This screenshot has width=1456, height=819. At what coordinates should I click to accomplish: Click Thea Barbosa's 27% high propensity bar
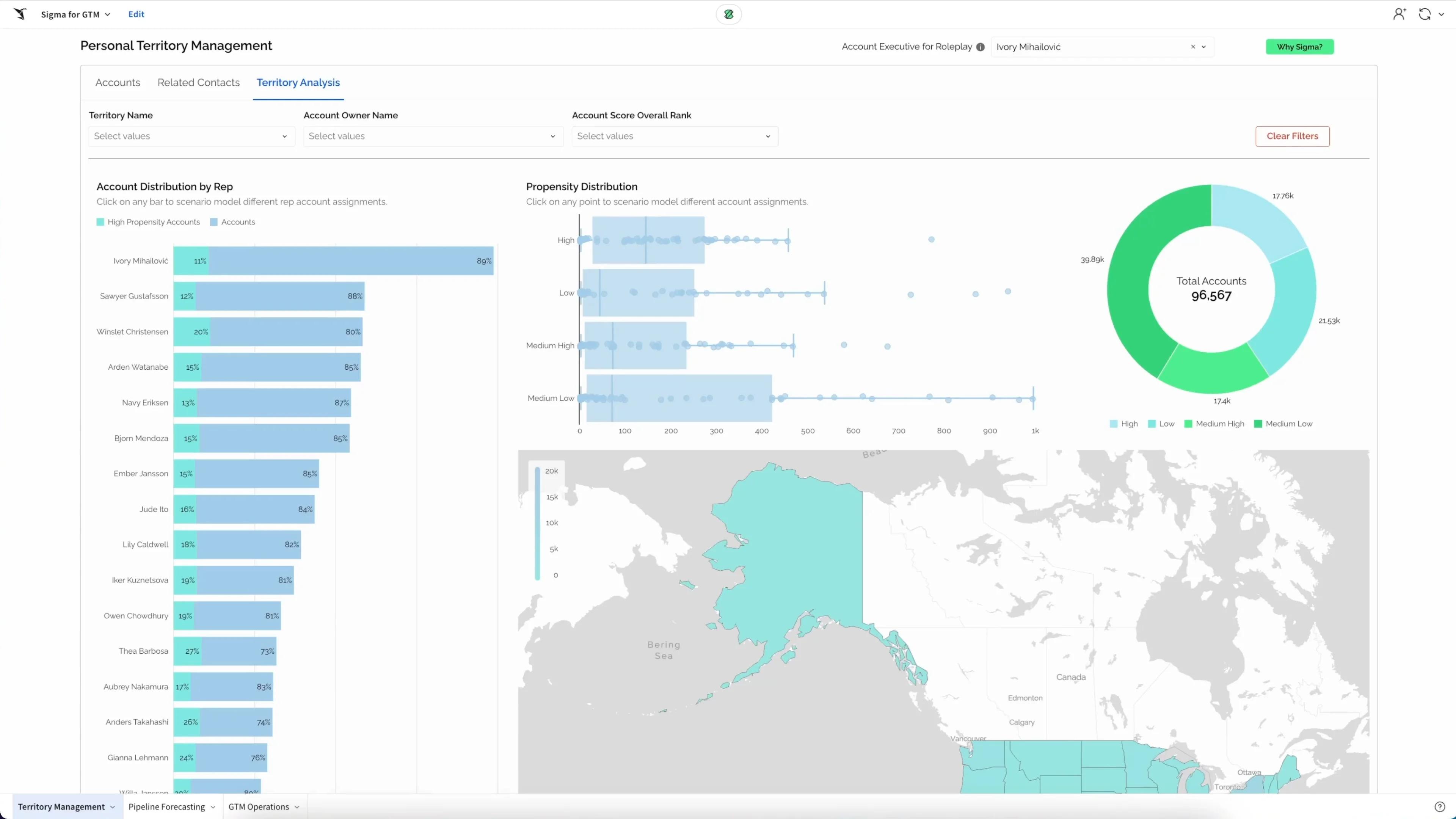pos(187,651)
